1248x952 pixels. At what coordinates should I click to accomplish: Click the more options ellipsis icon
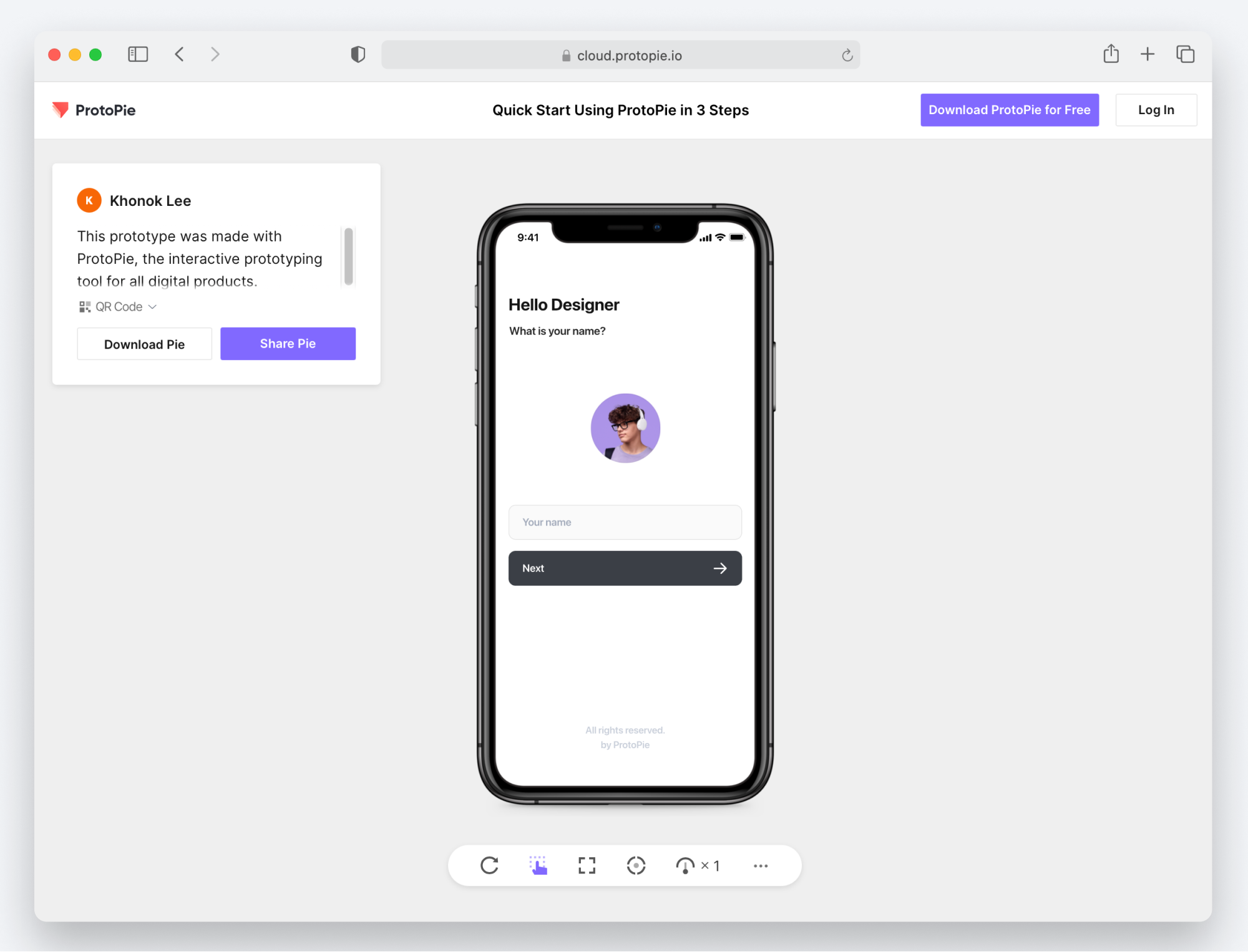coord(761,864)
